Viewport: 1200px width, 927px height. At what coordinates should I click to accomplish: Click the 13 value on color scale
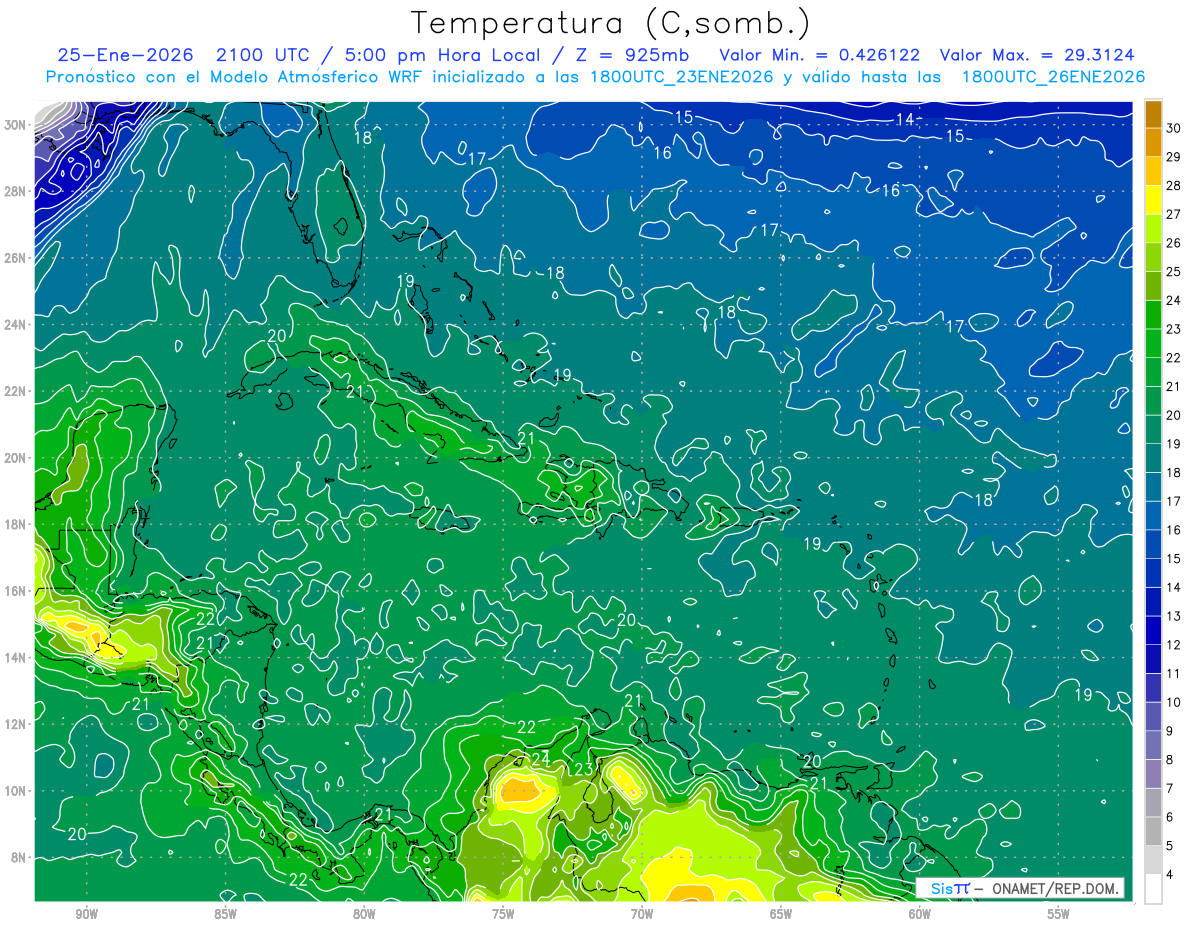coord(1174,616)
